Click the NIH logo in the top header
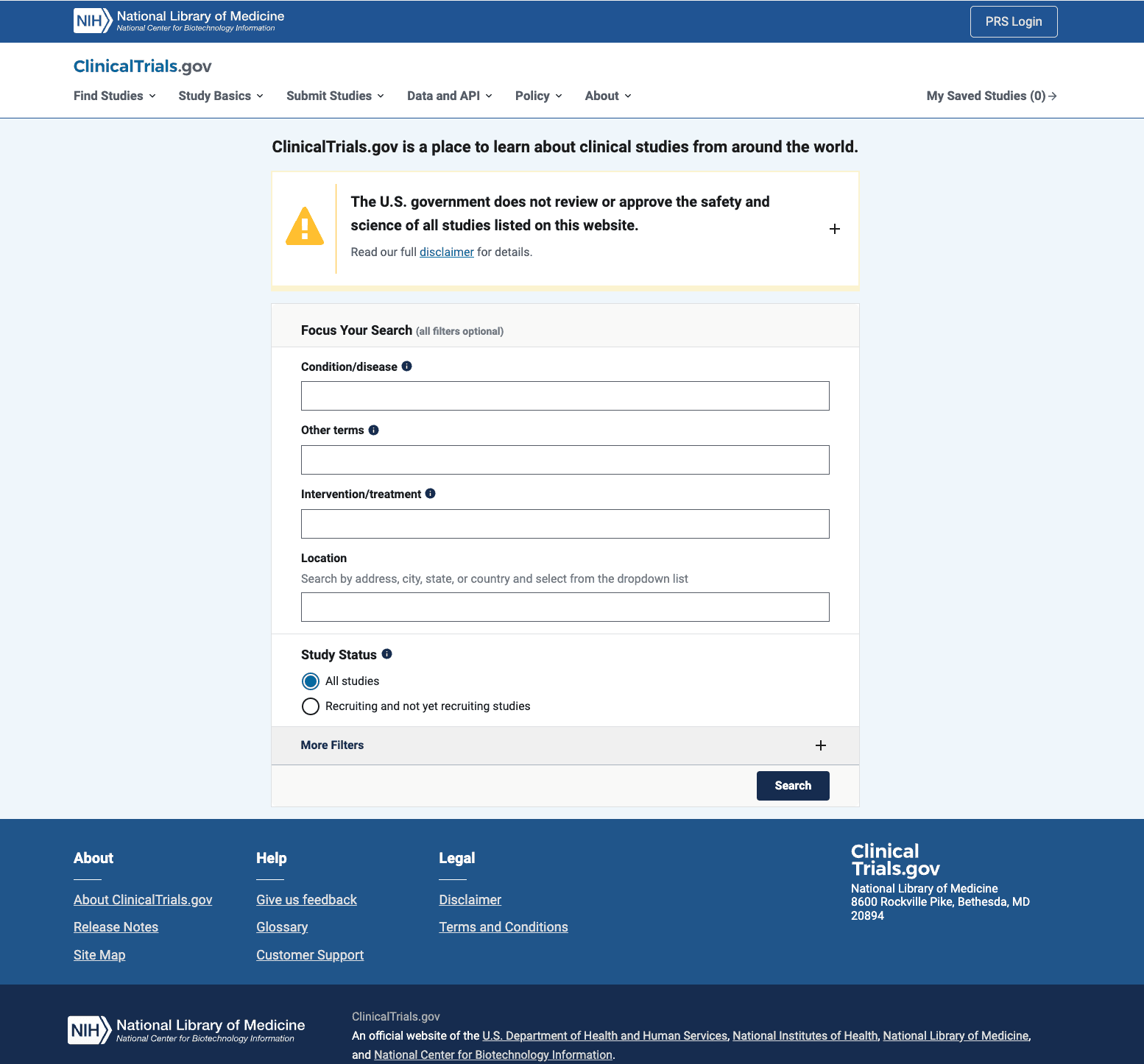The width and height of the screenshot is (1144, 1064). click(93, 21)
